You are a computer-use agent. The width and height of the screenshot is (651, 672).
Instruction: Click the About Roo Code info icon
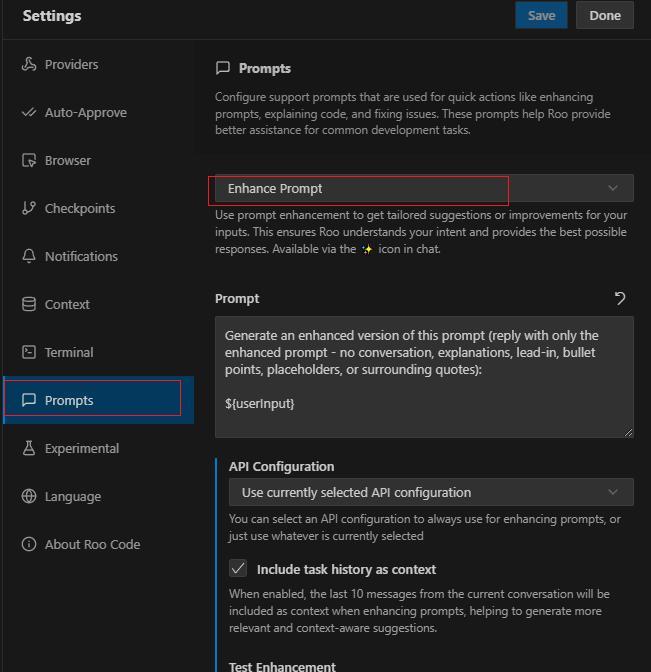(x=29, y=544)
